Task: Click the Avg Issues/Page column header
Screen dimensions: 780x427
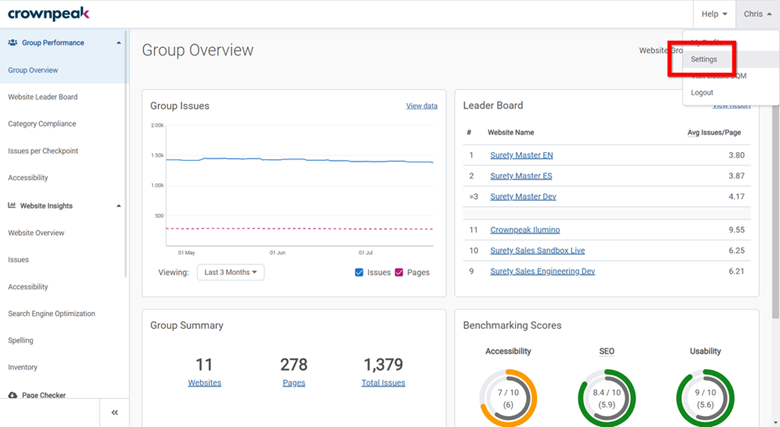Action: click(x=714, y=132)
